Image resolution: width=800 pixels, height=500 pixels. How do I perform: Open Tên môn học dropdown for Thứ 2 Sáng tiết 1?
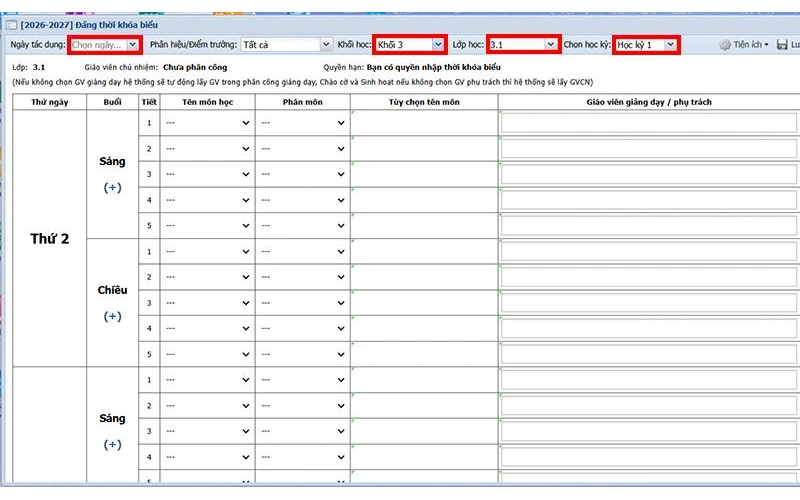(x=207, y=123)
